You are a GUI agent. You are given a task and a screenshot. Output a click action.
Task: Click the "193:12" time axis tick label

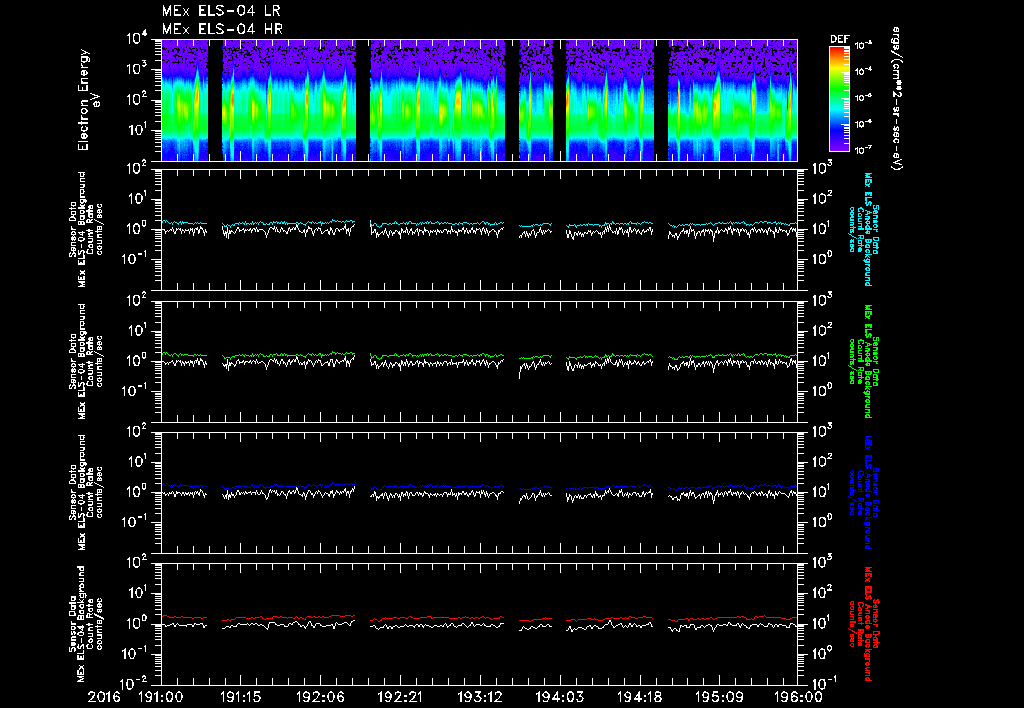[x=479, y=697]
